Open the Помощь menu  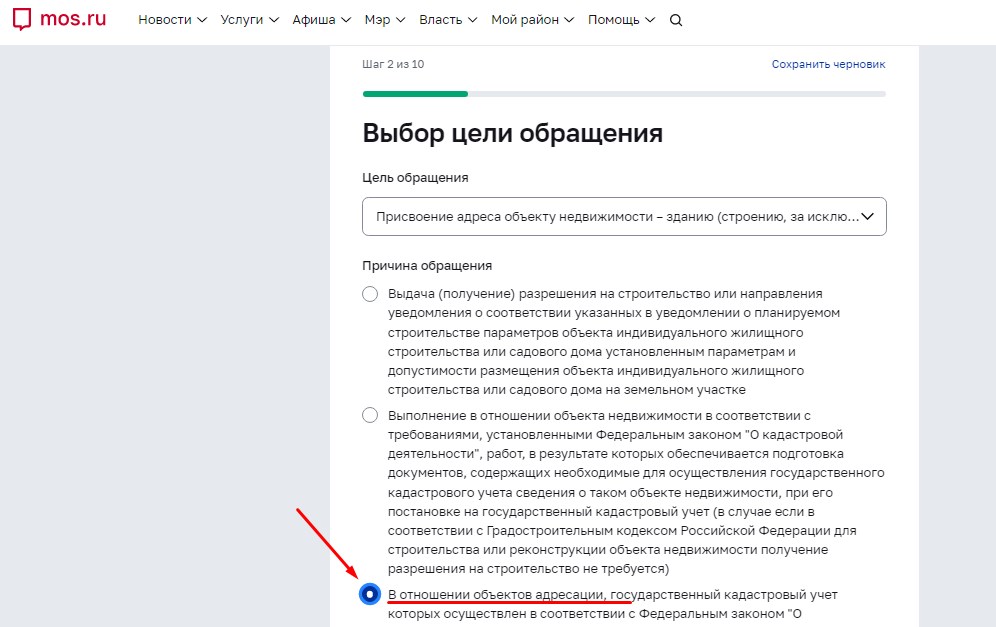point(621,20)
